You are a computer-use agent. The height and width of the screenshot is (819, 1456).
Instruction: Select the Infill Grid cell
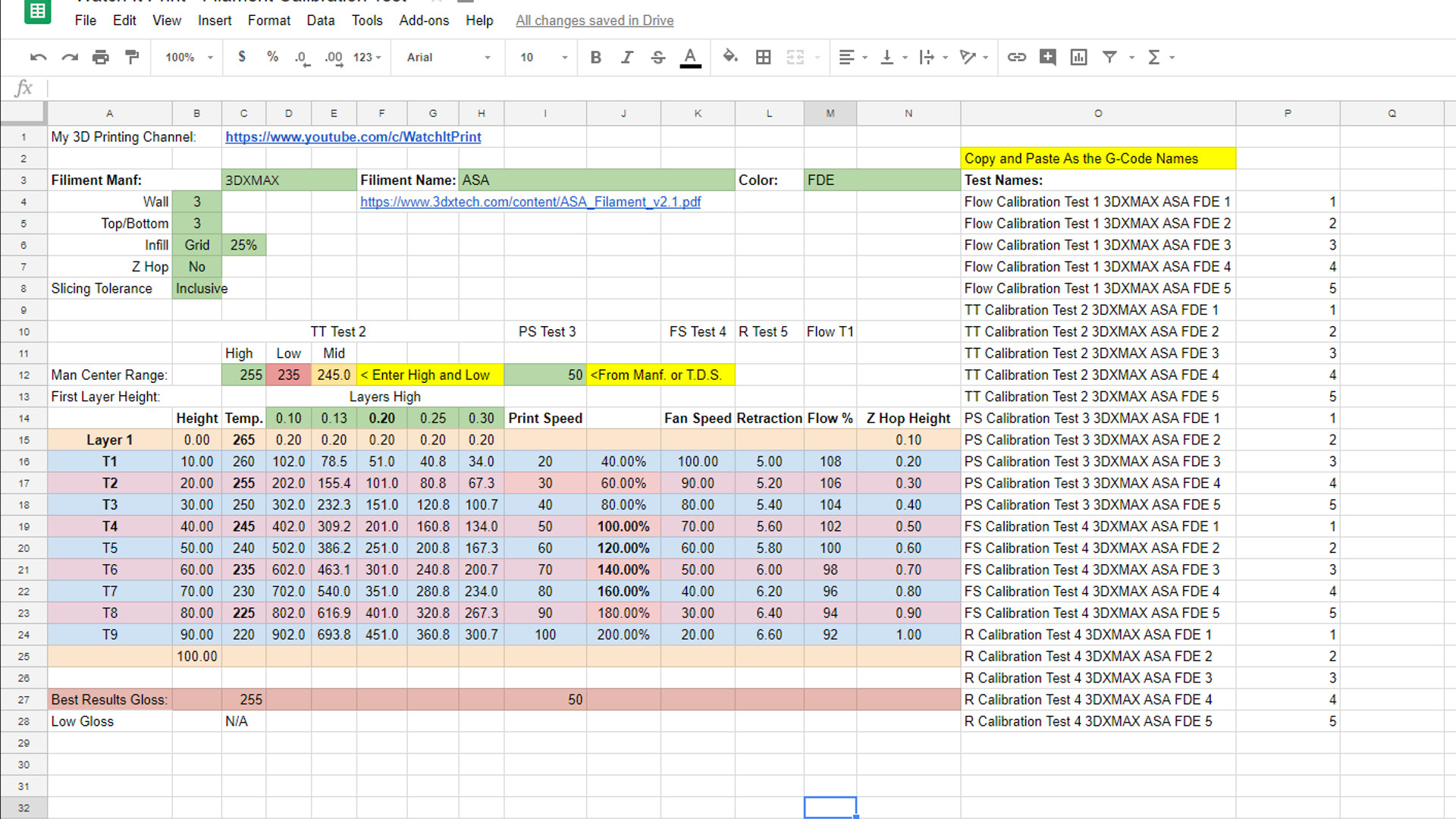point(196,245)
